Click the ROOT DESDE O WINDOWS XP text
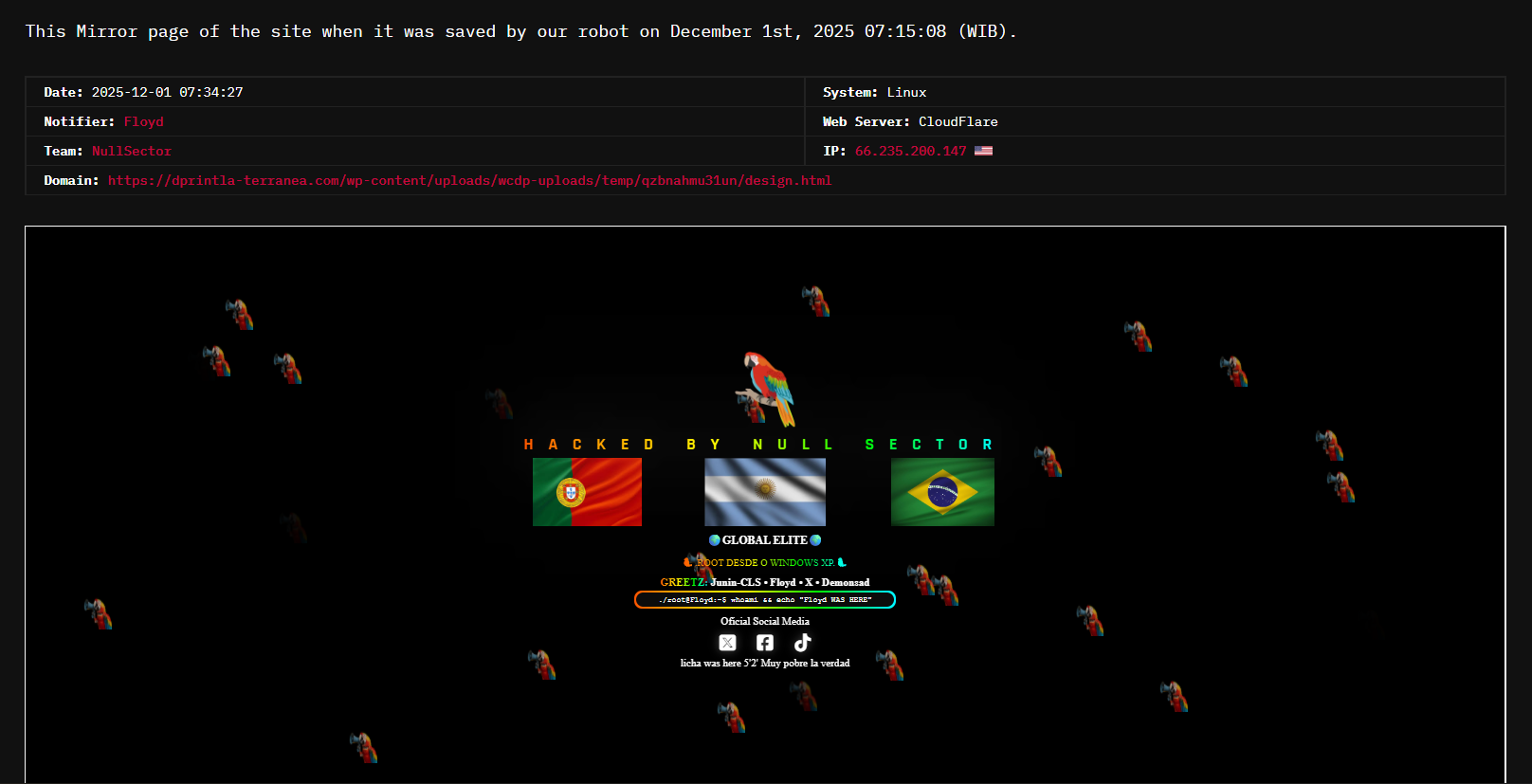1532x784 pixels. pos(765,562)
